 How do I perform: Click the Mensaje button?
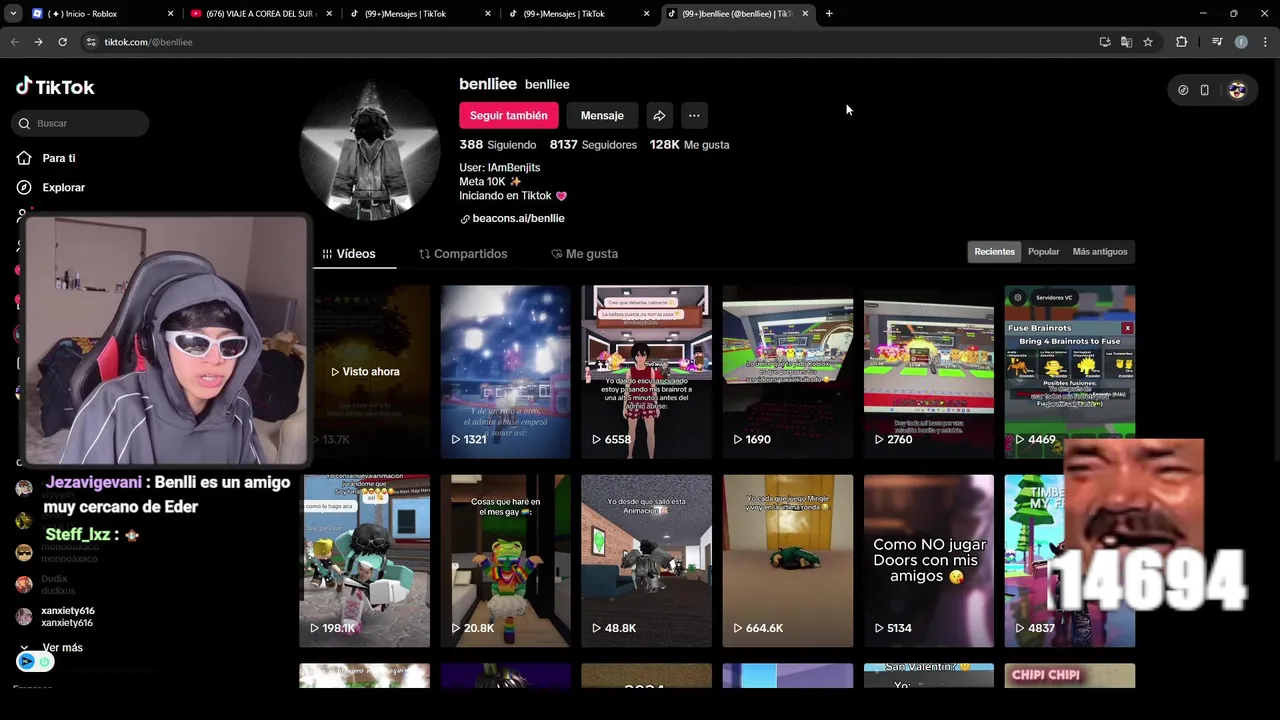click(602, 115)
